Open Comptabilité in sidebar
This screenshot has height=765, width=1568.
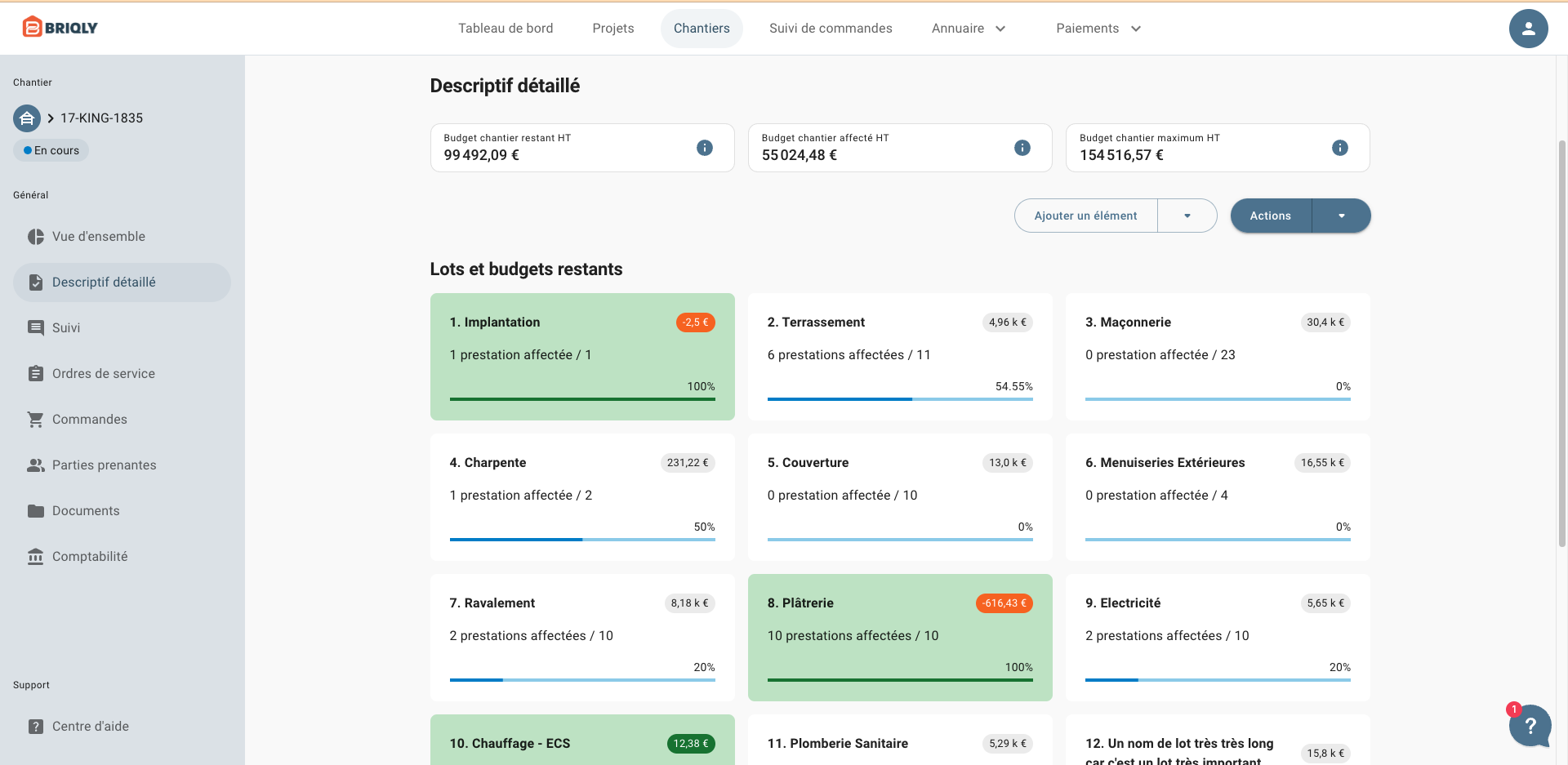(x=122, y=557)
